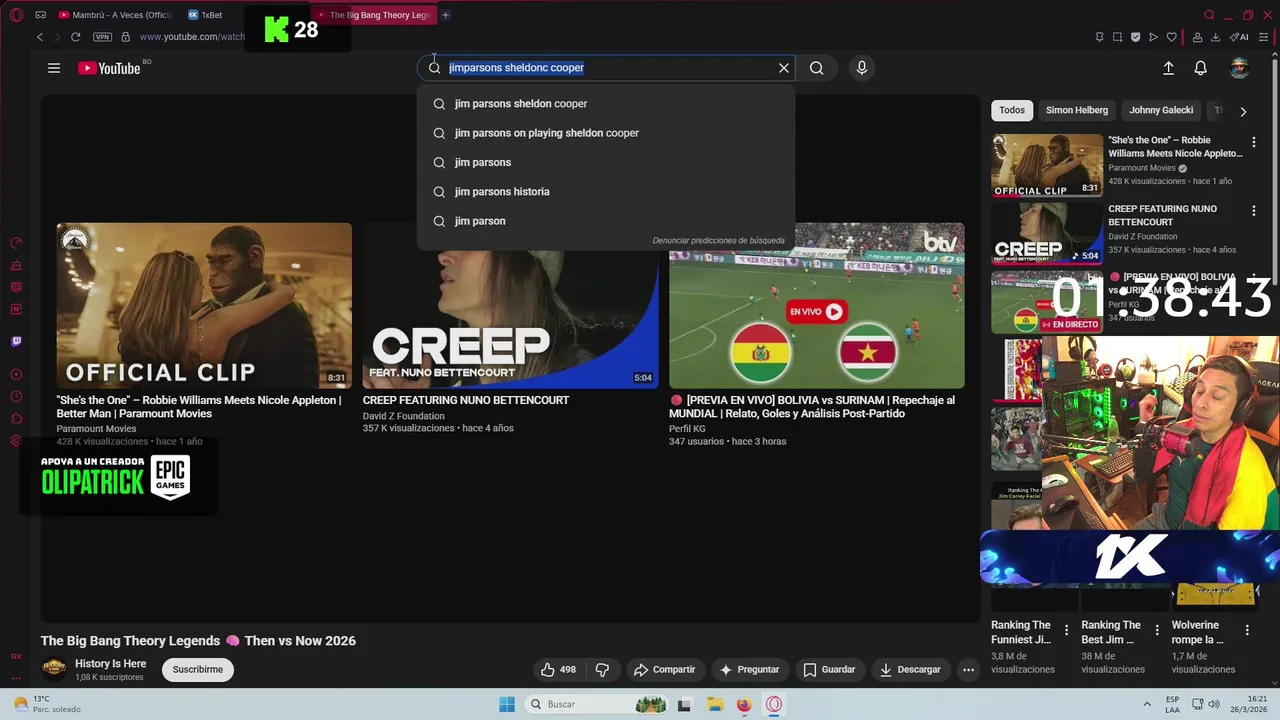Expand filter chips with right arrow
Viewport: 1280px width, 720px height.
click(1243, 111)
